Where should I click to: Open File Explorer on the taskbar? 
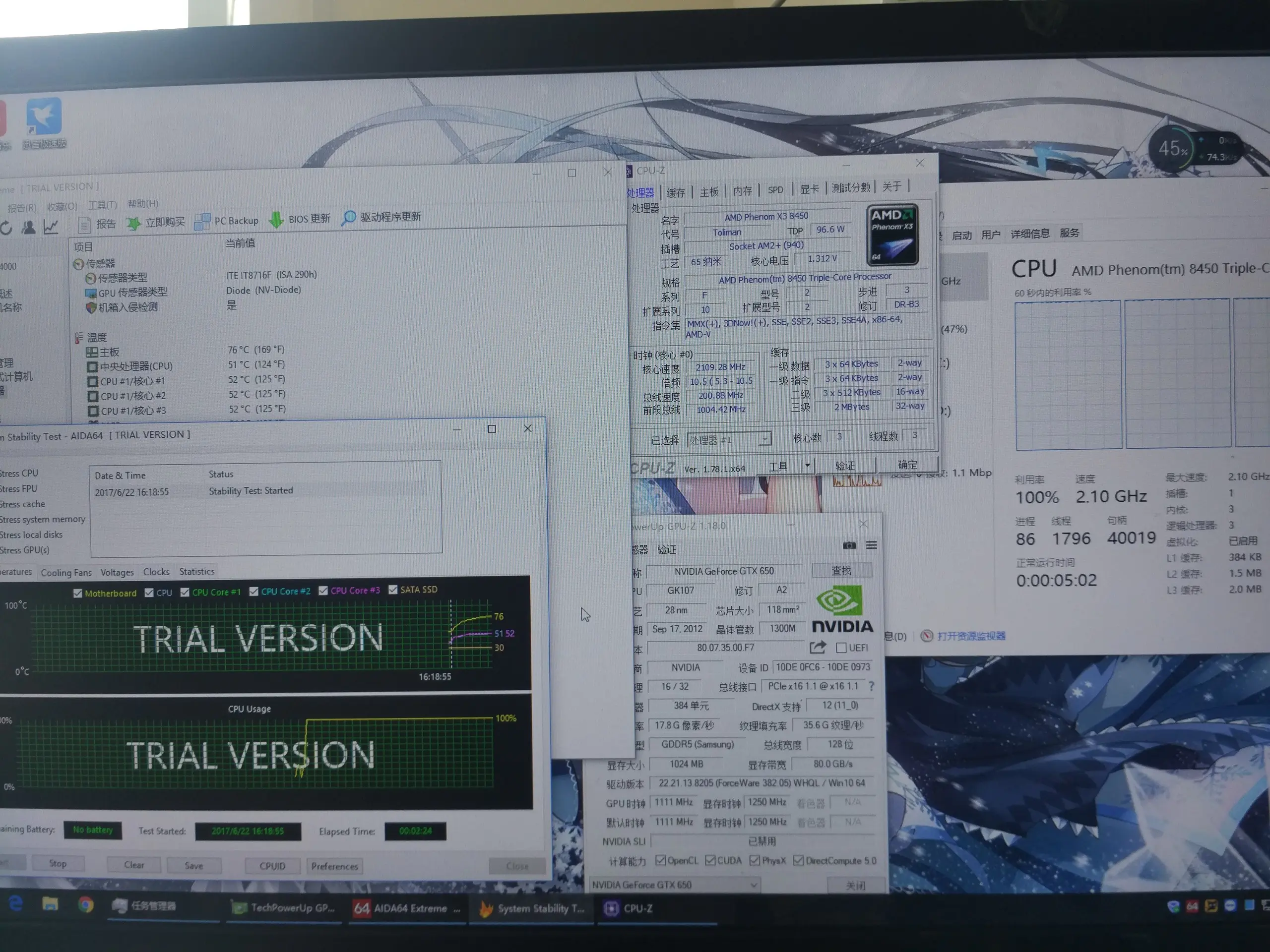pos(50,904)
